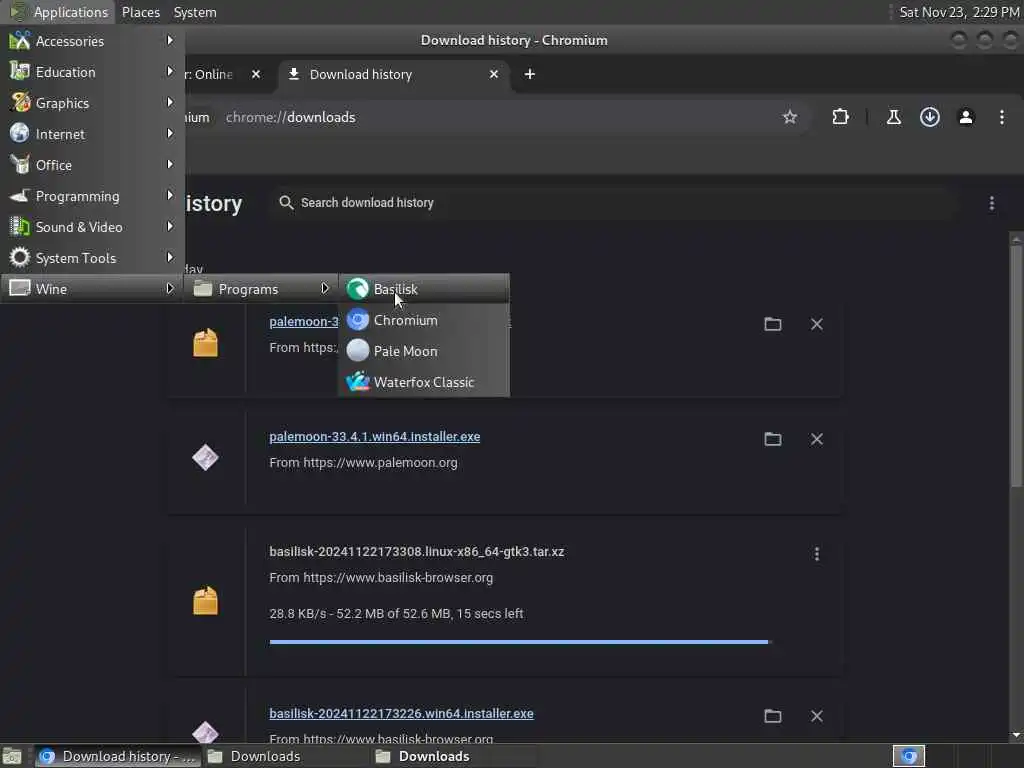The height and width of the screenshot is (768, 1024).
Task: Click the clock showing Sat Nov 23
Action: pos(959,12)
